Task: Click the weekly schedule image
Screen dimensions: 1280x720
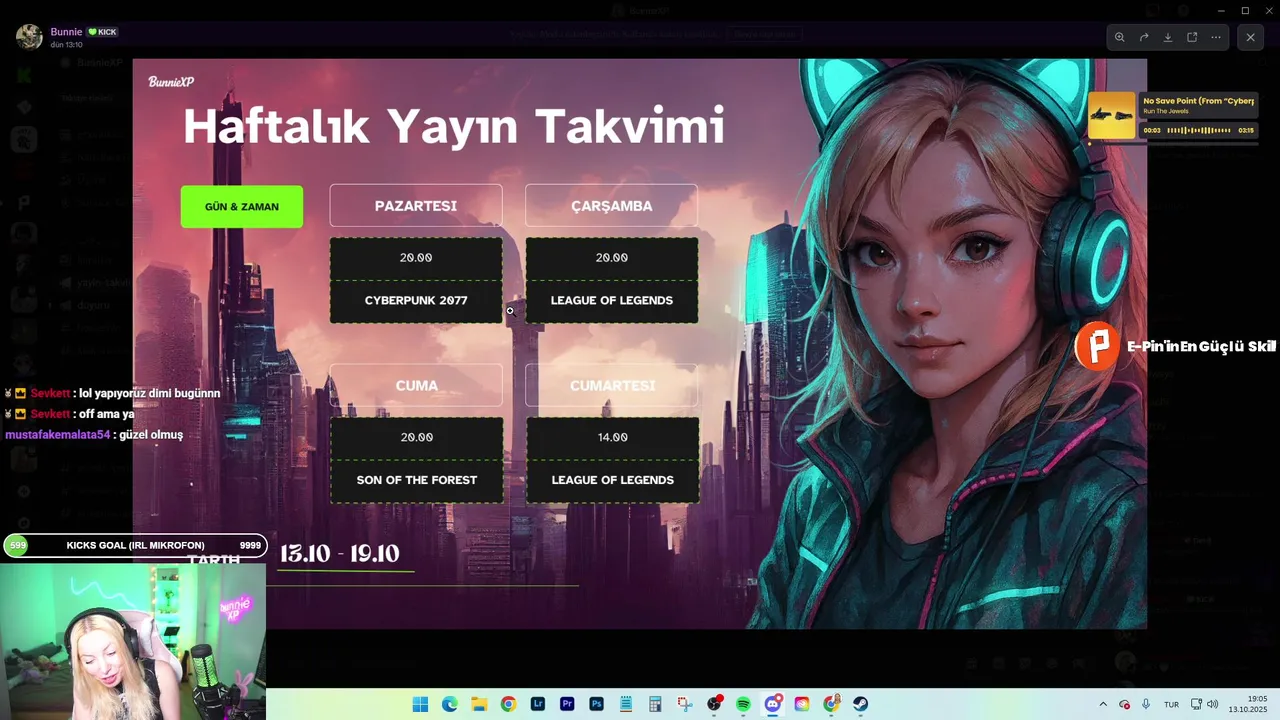Action: point(640,343)
